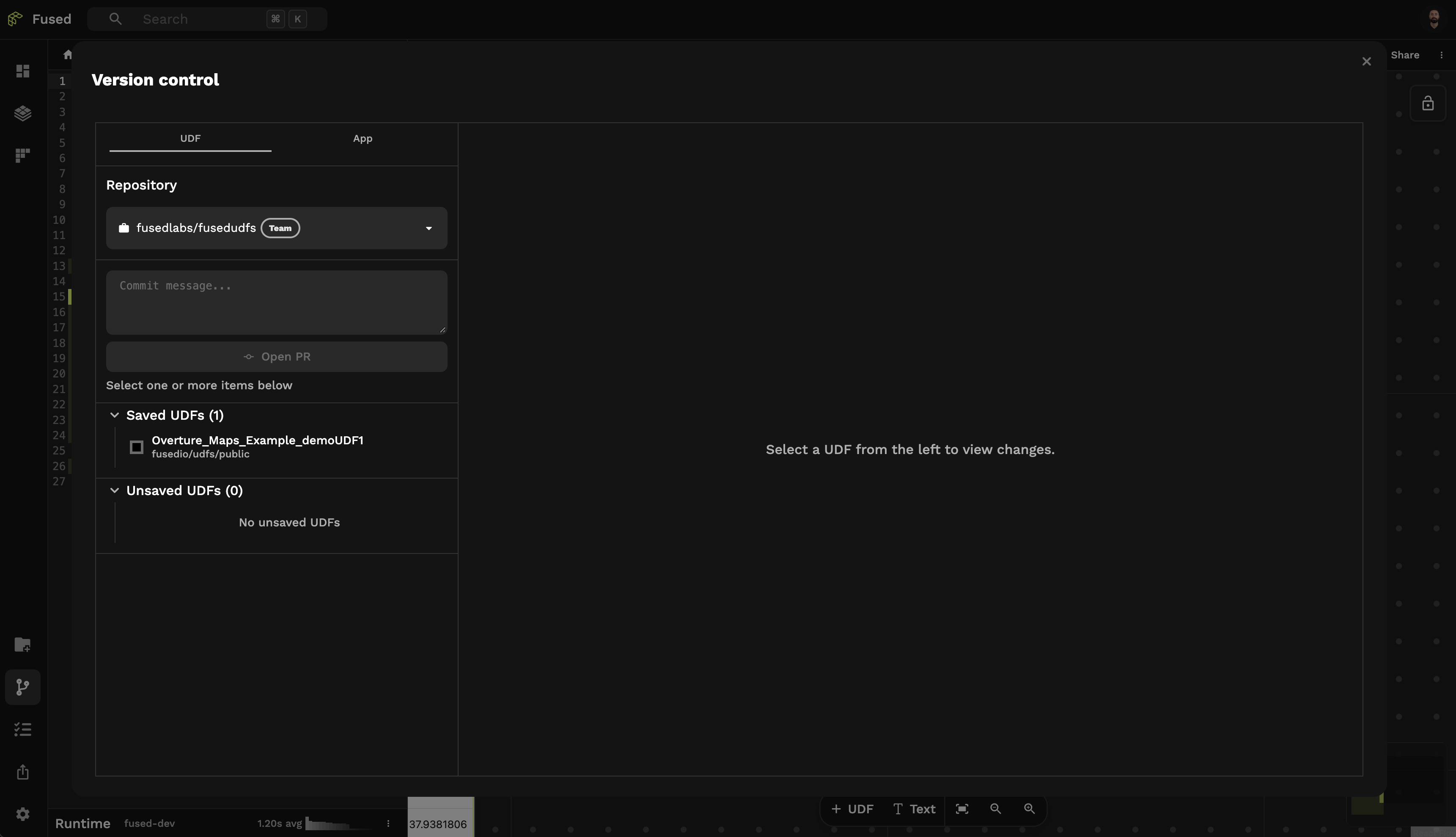This screenshot has width=1456, height=837.
Task: Click the version control git branch icon
Action: [23, 686]
